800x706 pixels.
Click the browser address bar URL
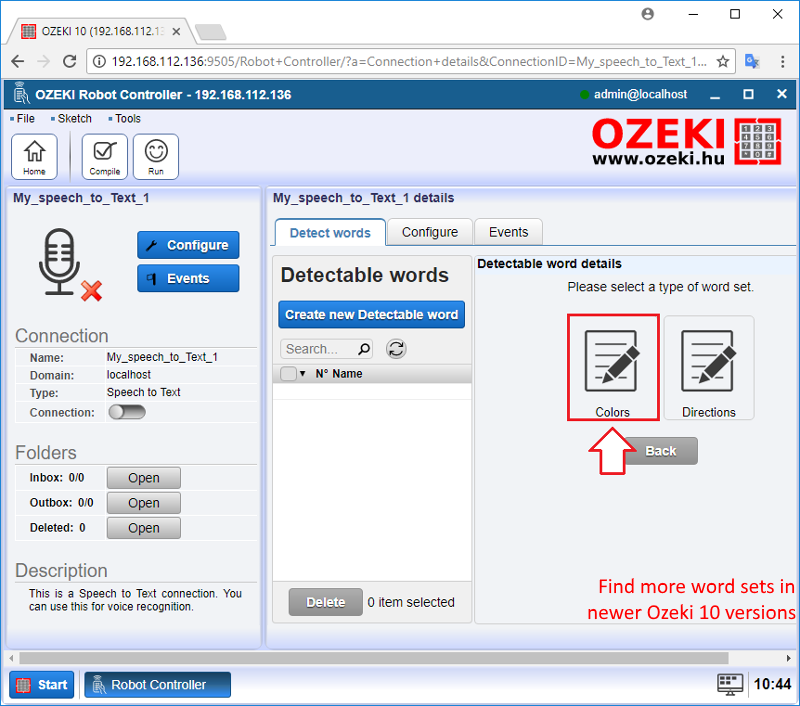tap(409, 62)
